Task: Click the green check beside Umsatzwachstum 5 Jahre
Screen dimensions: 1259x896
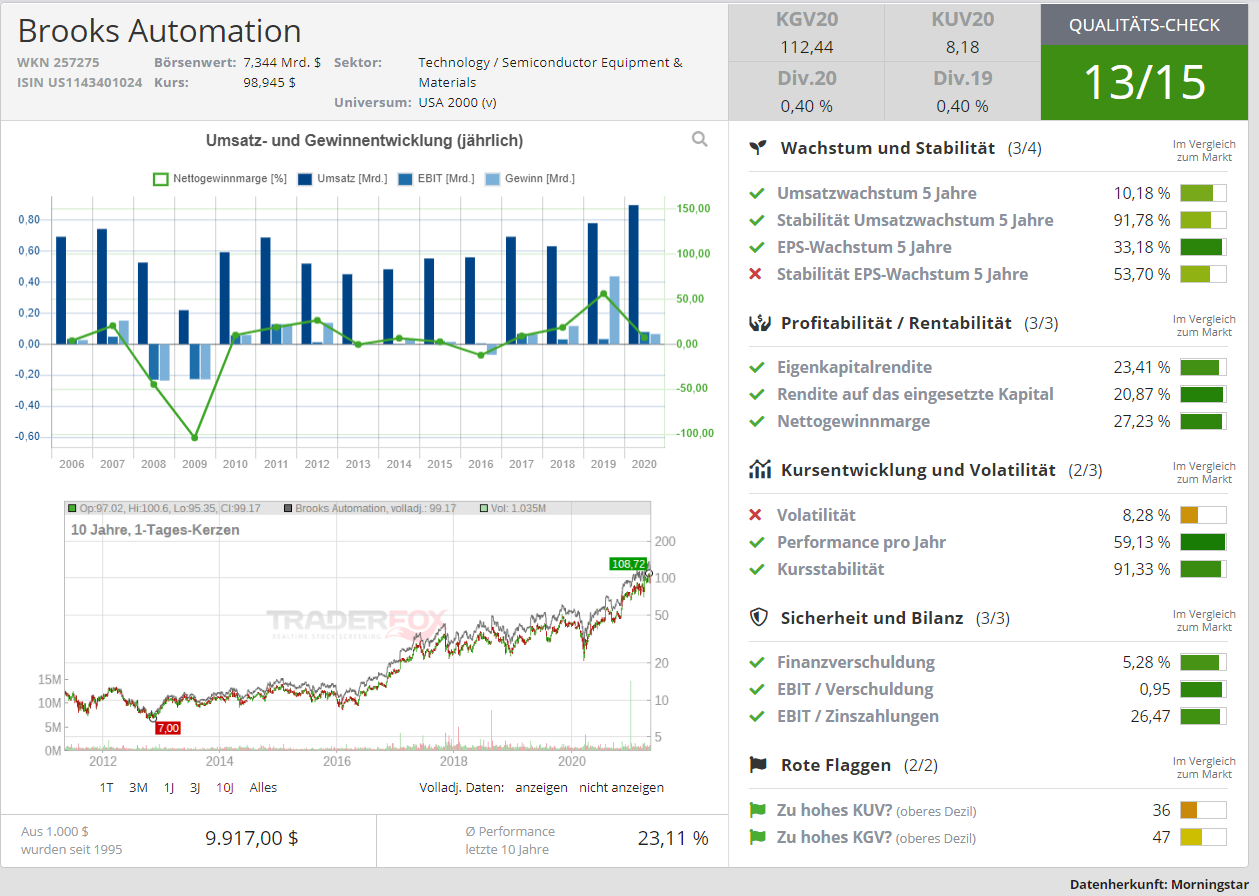Action: [757, 193]
